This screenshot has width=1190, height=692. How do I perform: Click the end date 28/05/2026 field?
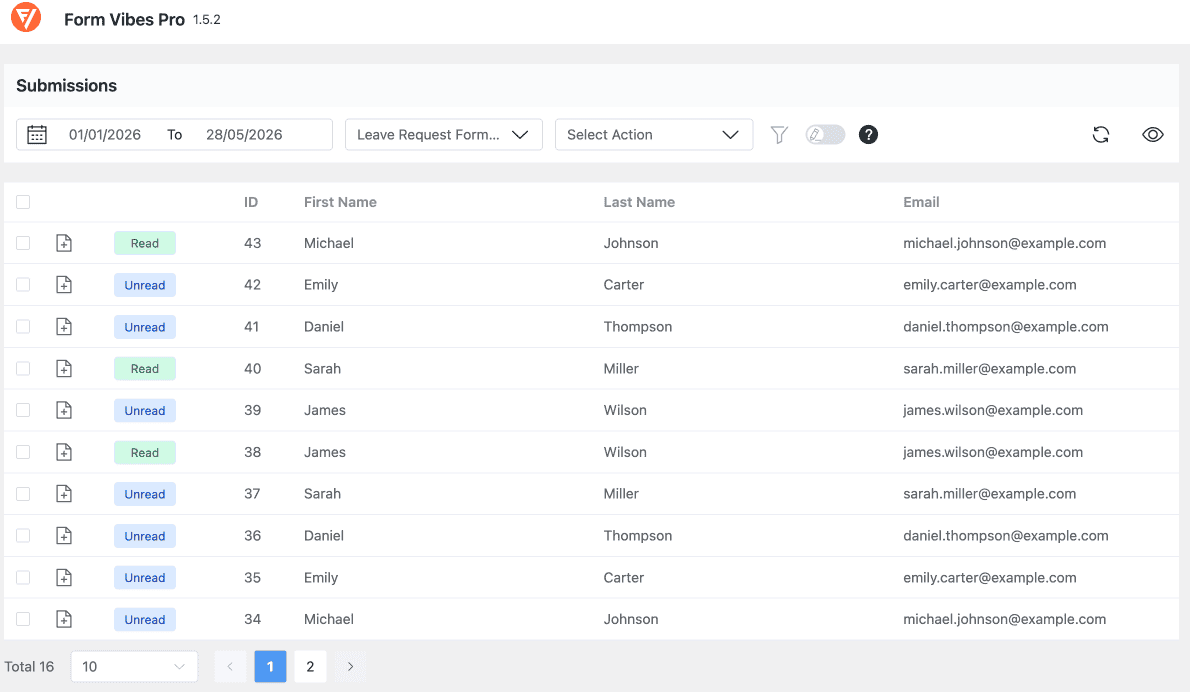coord(244,135)
